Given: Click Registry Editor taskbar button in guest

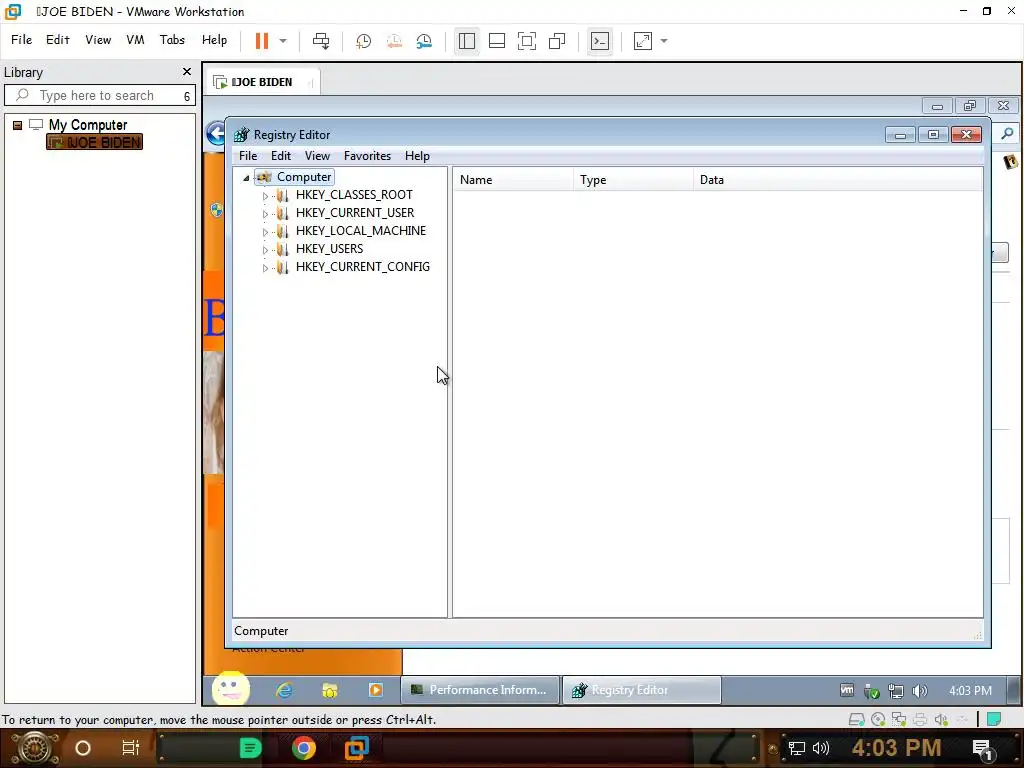Looking at the screenshot, I should pos(642,690).
